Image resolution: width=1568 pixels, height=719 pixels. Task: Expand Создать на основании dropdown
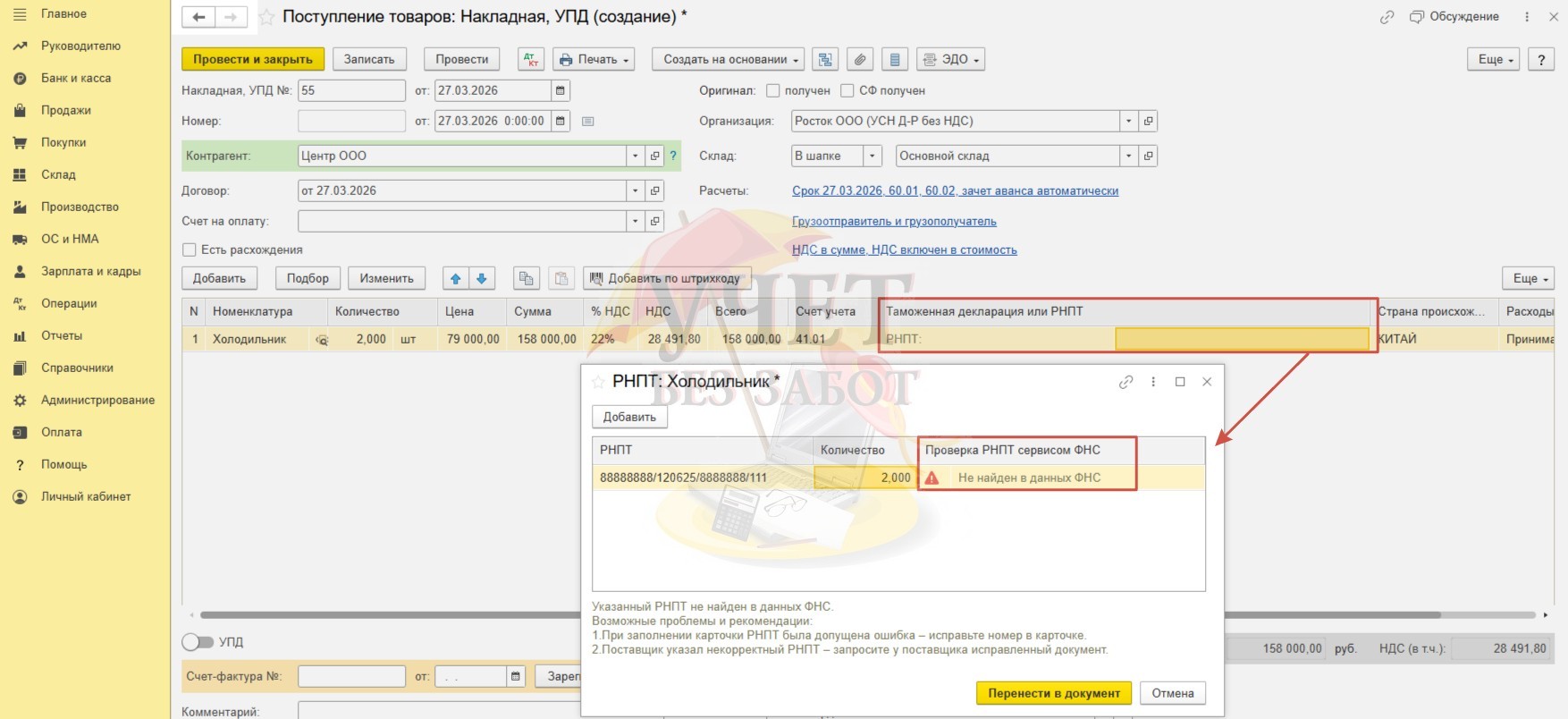click(x=728, y=59)
